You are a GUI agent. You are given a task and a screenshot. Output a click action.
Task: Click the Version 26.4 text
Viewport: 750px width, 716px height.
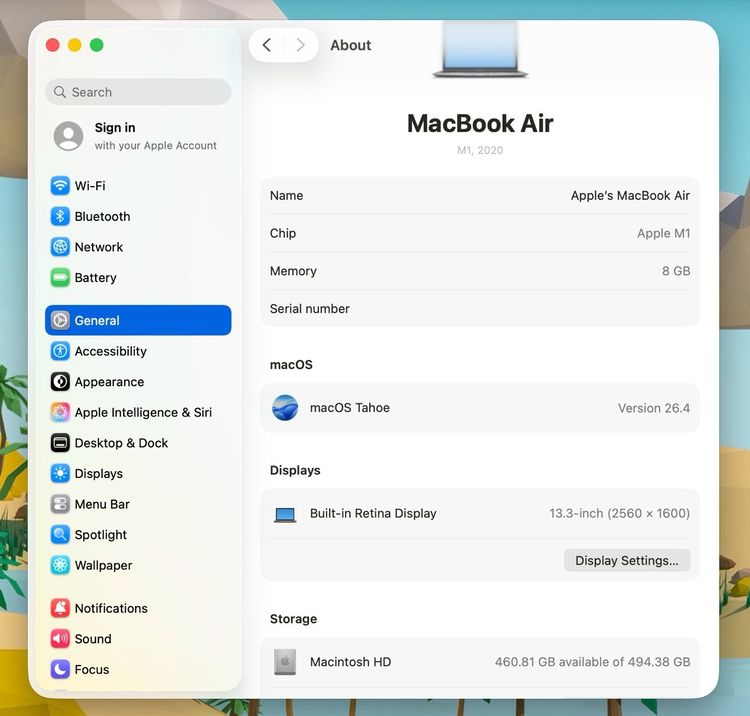click(x=654, y=408)
